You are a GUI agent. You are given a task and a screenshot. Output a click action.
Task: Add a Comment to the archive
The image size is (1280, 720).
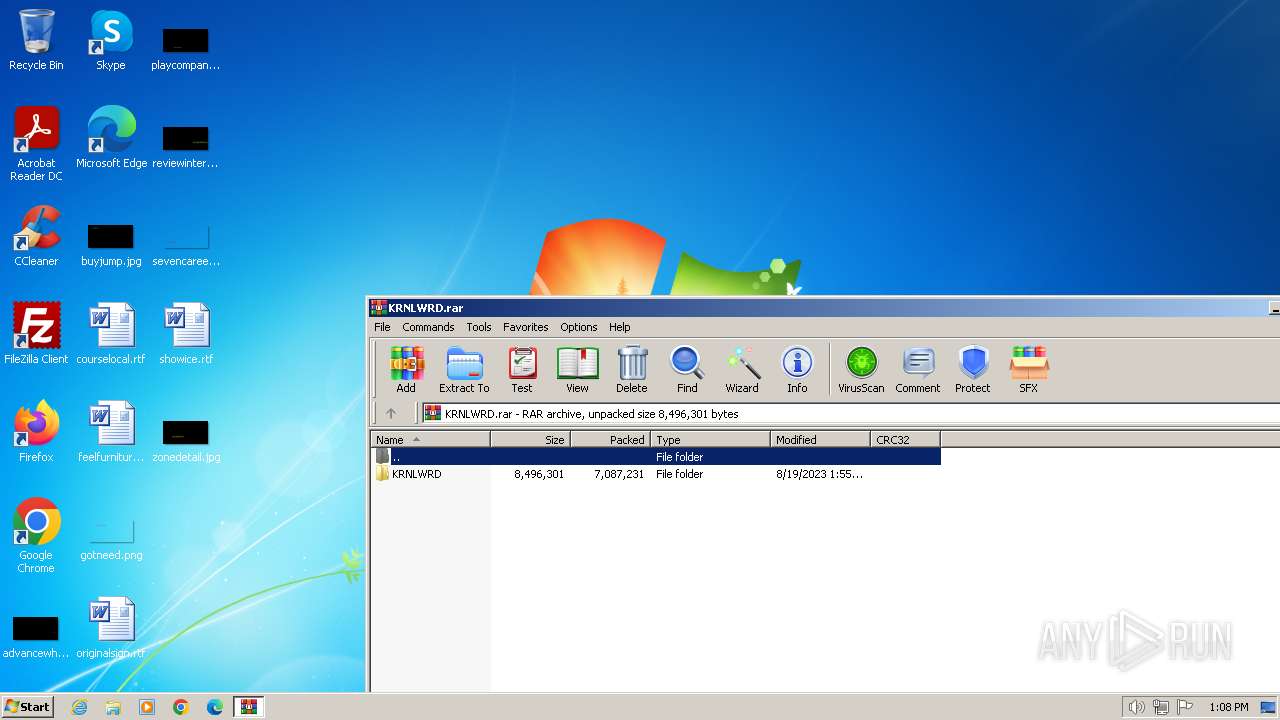click(918, 370)
